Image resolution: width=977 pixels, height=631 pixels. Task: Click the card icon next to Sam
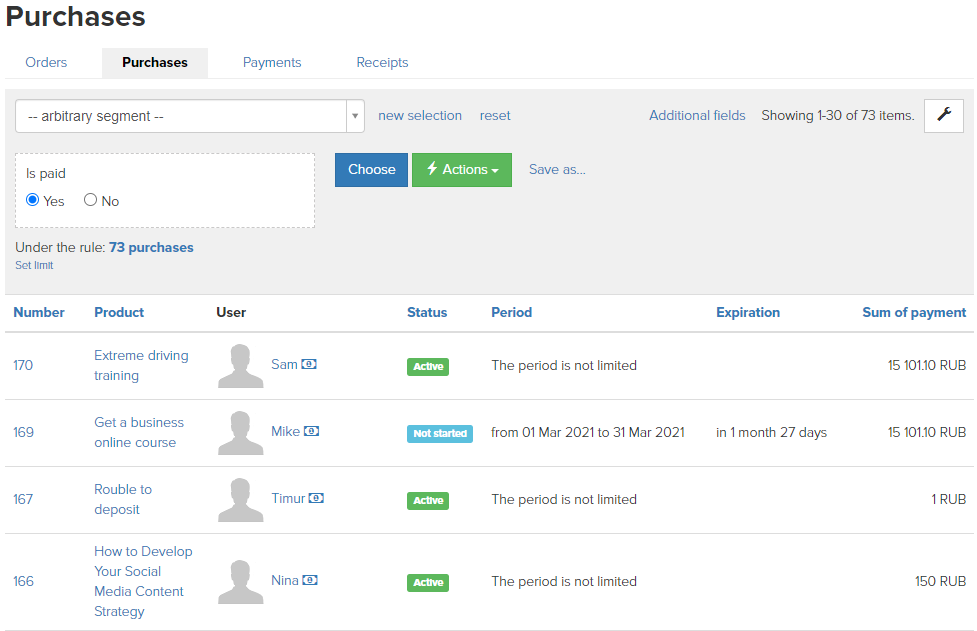coord(309,364)
